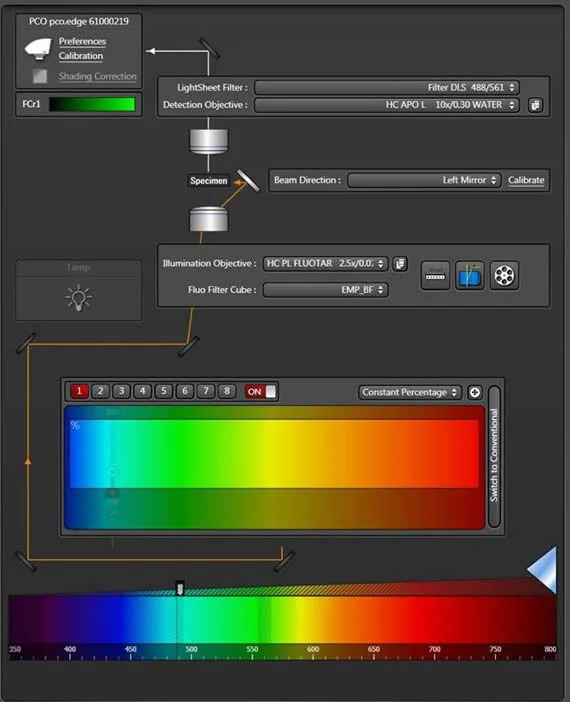Open illumination objective list icon
570x702 pixels.
(x=400, y=264)
